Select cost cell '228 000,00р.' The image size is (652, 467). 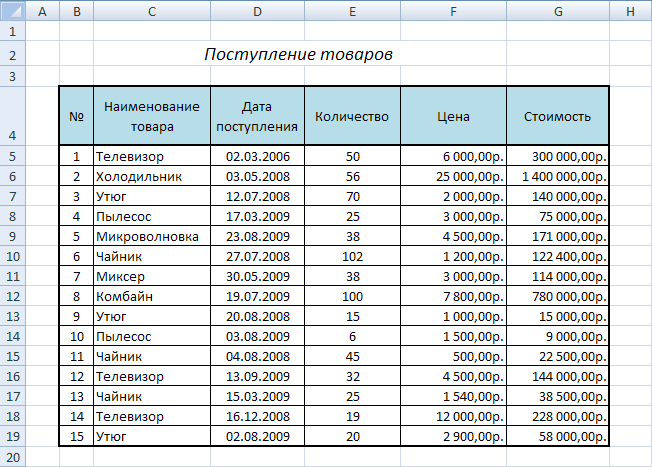click(558, 416)
